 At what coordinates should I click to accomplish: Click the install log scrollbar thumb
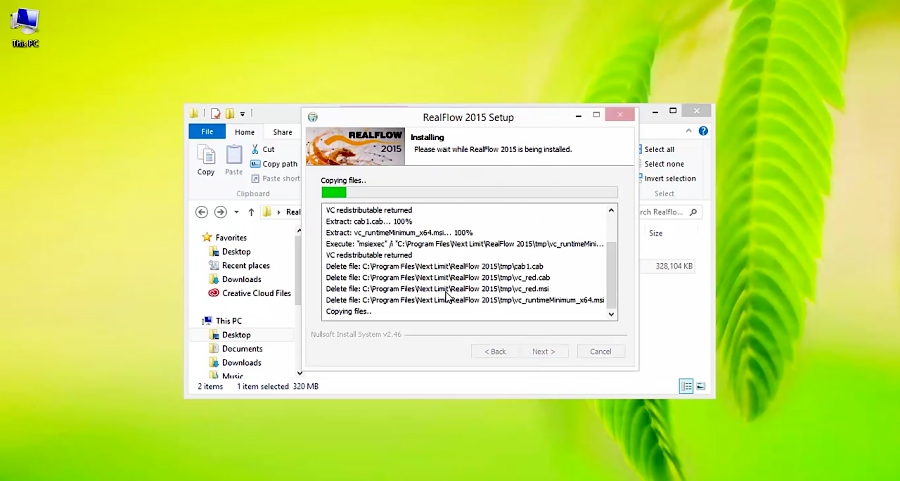(611, 274)
